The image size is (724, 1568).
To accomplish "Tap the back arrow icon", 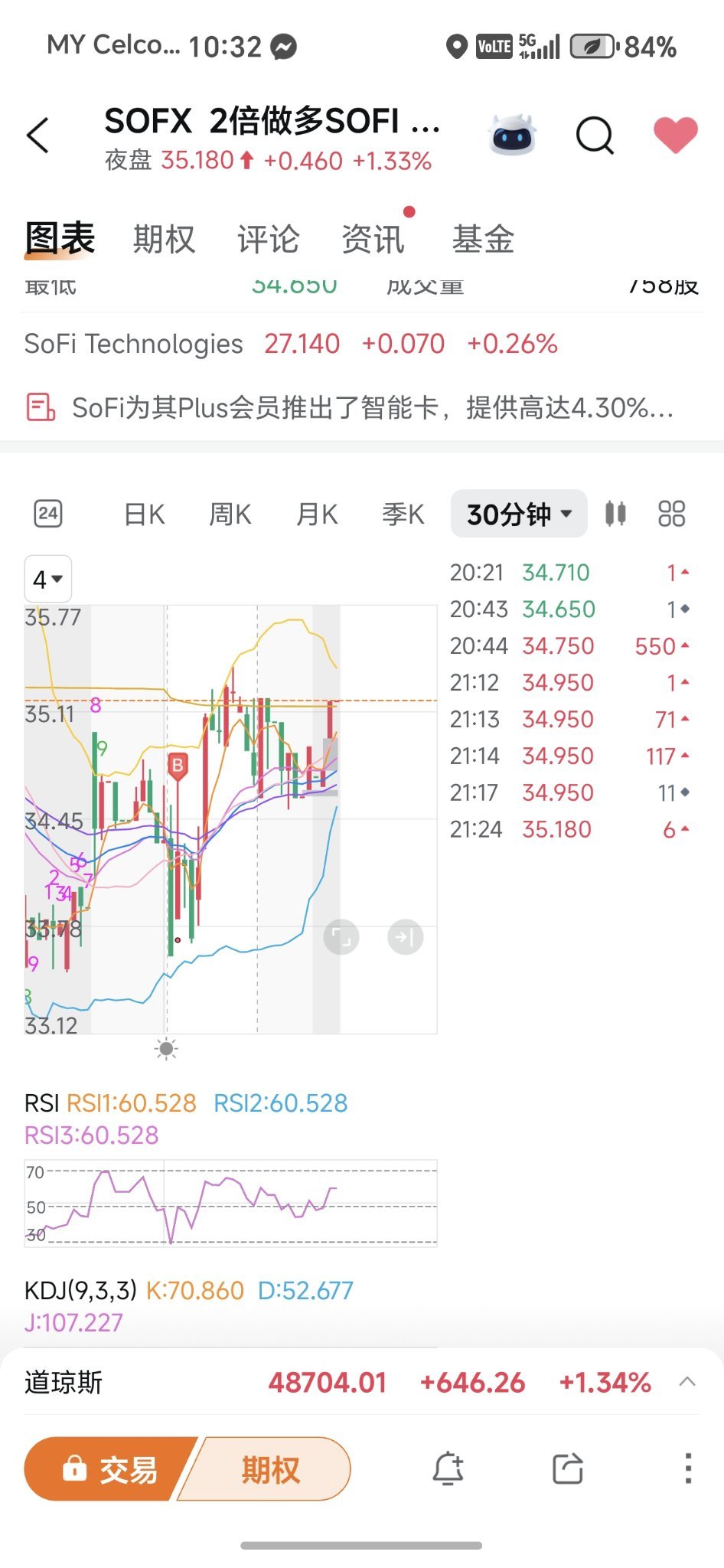I will (38, 136).
